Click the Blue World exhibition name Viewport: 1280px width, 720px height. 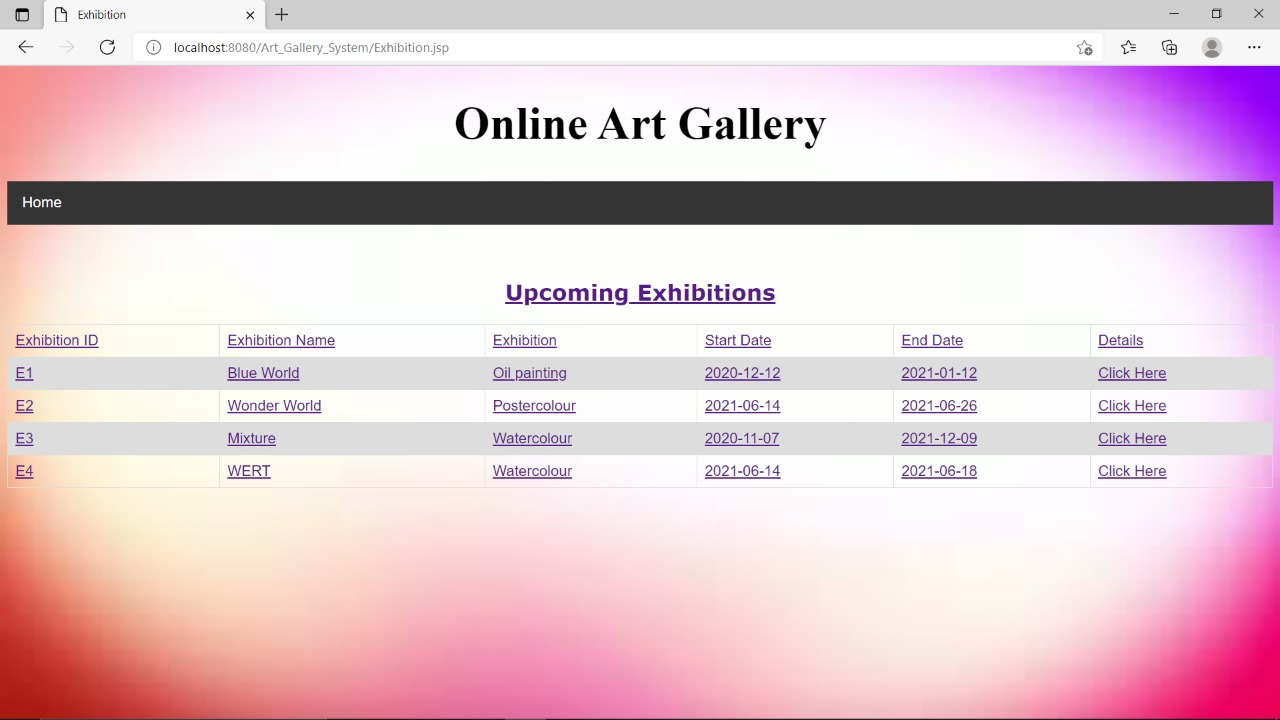click(263, 373)
